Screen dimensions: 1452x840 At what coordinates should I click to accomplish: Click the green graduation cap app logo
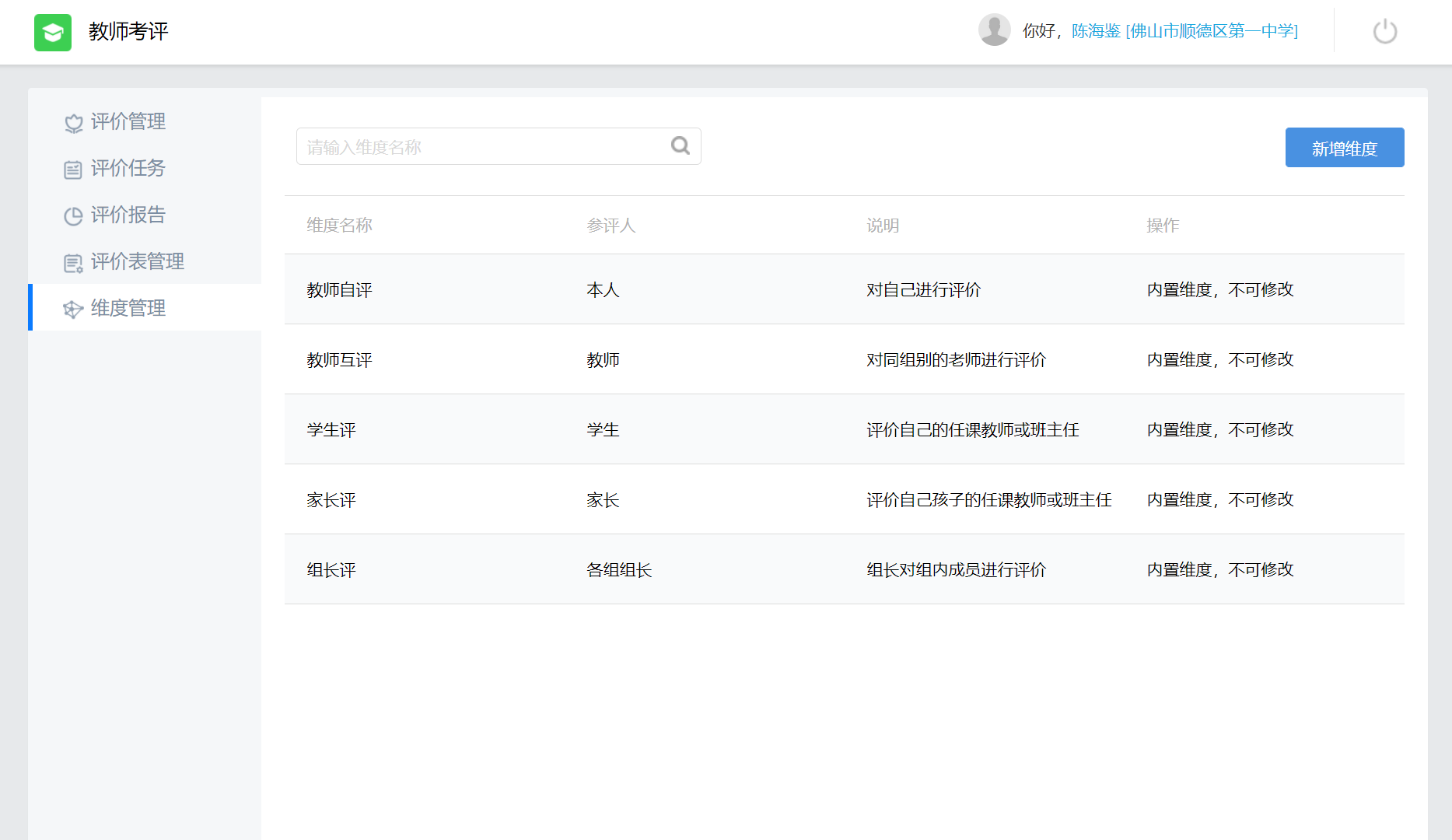click(53, 32)
